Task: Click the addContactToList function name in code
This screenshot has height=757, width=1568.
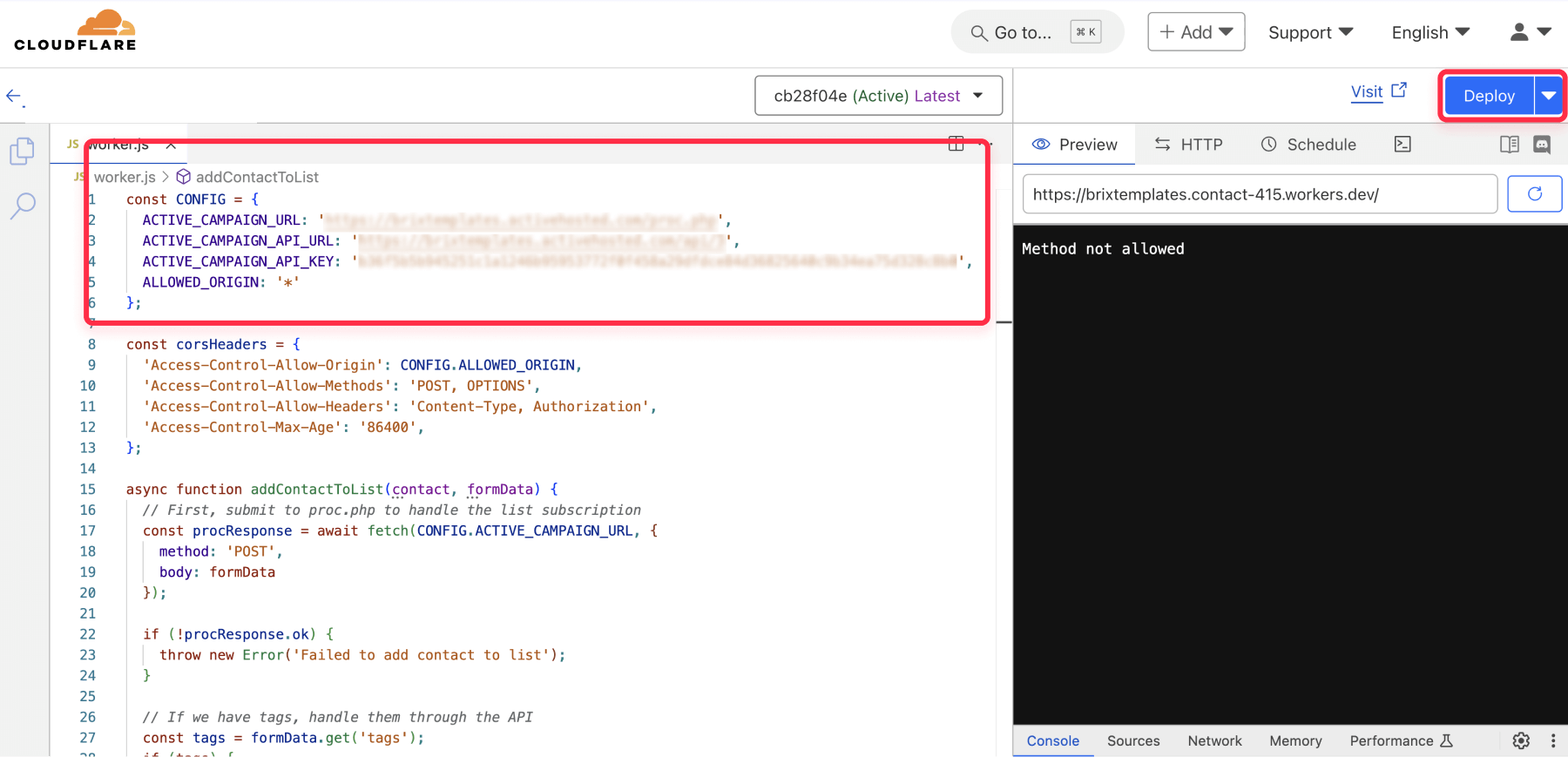Action: (x=317, y=490)
